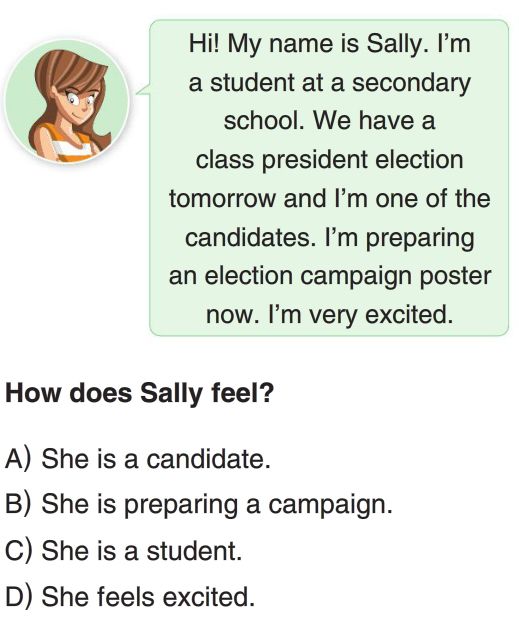The image size is (519, 626).
Task: Click the line 'school. We have a'
Action: [x=329, y=121]
